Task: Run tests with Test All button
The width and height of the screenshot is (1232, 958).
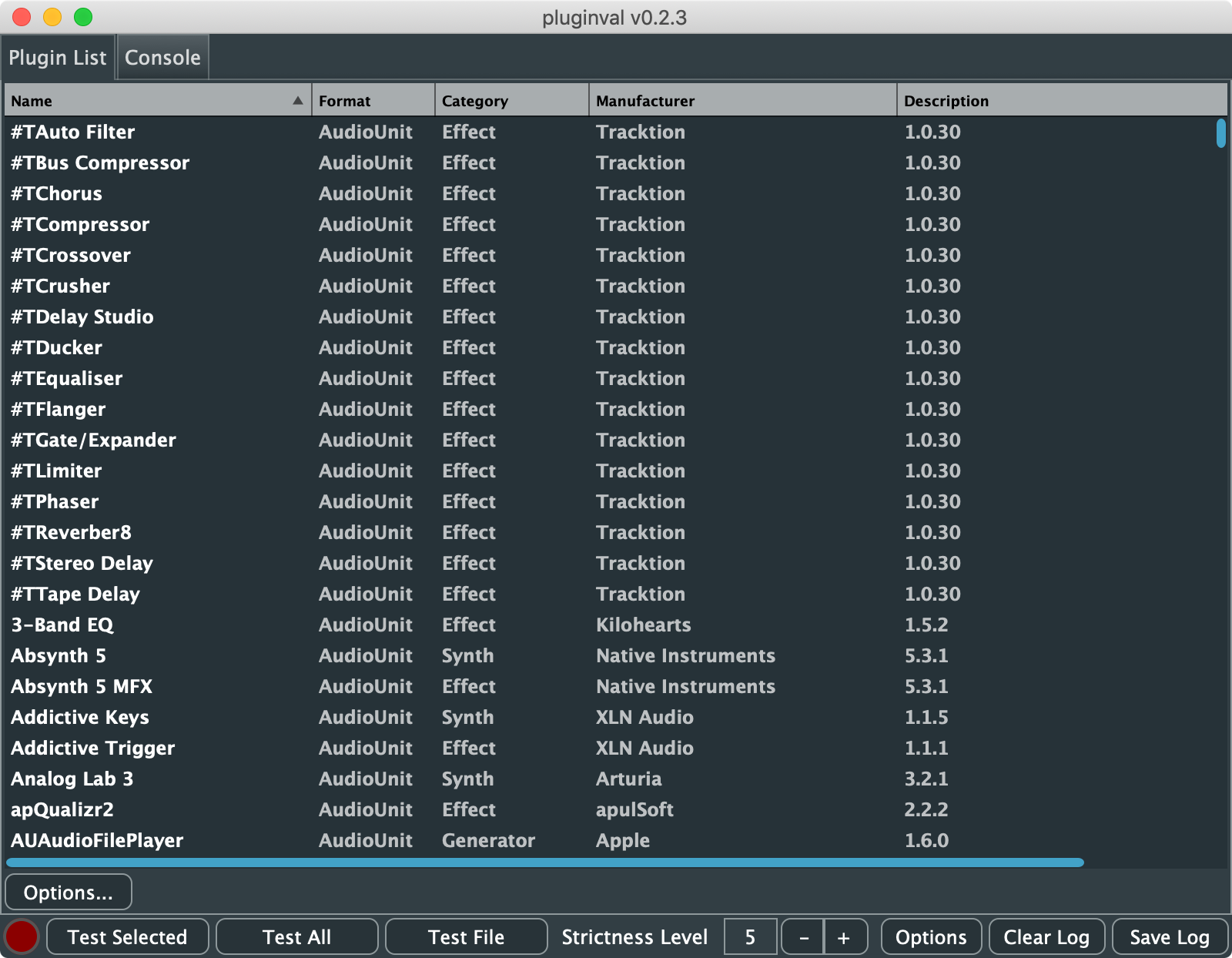Action: tap(296, 937)
